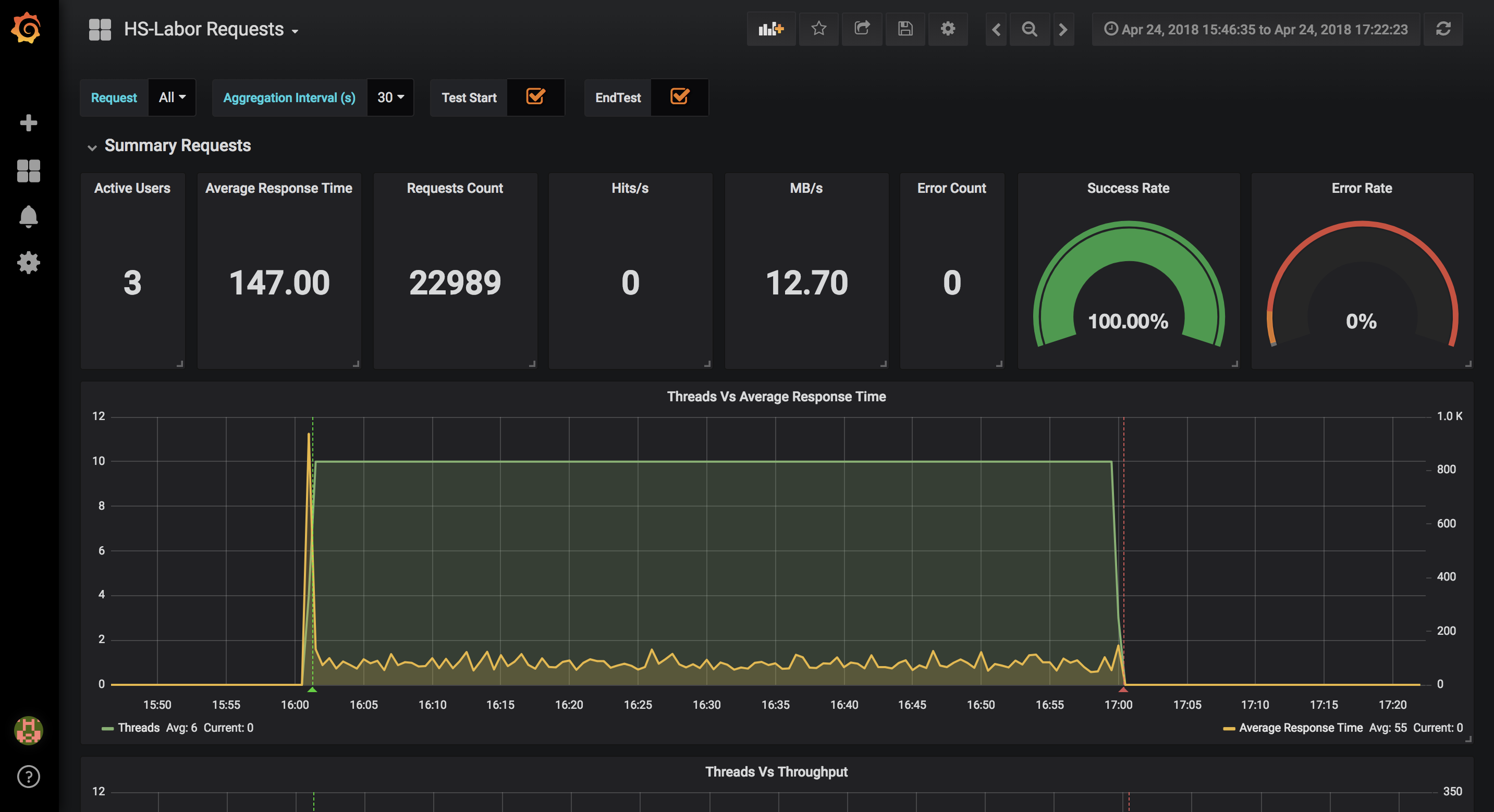Open the Alerting bell icon
The height and width of the screenshot is (812, 1494).
pos(29,217)
